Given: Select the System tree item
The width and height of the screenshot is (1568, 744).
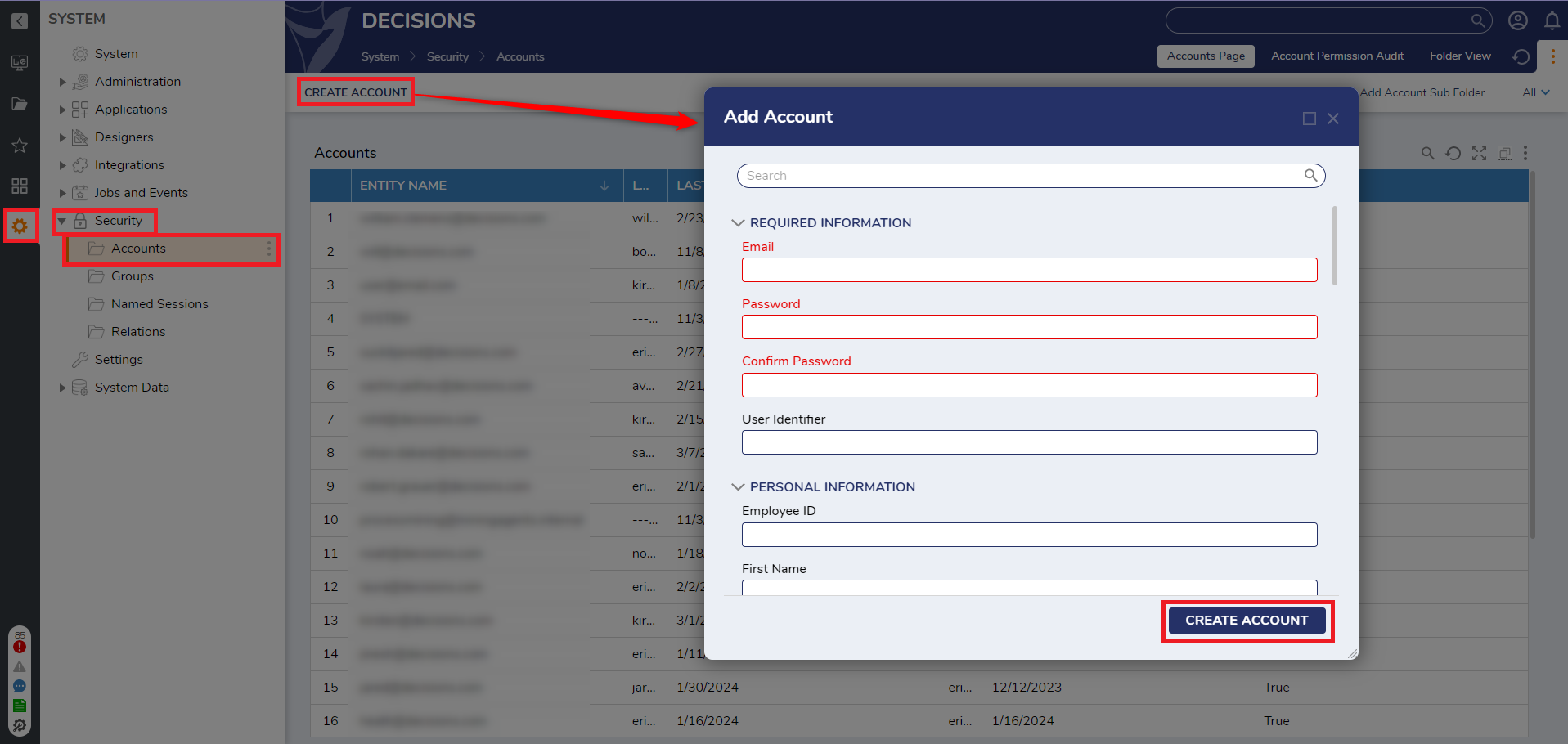Looking at the screenshot, I should [x=116, y=54].
